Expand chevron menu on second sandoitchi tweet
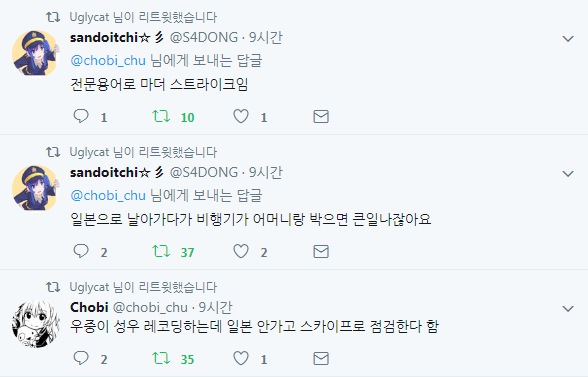 [x=568, y=174]
